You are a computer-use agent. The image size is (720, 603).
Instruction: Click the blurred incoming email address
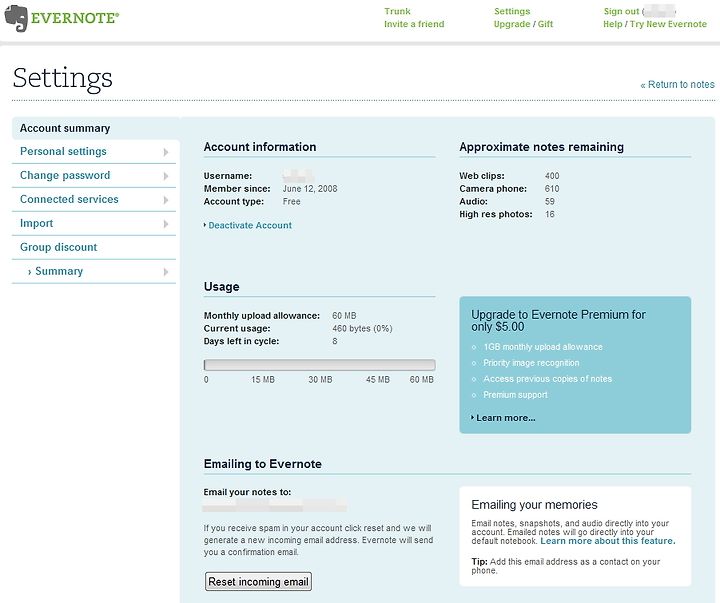coord(275,505)
